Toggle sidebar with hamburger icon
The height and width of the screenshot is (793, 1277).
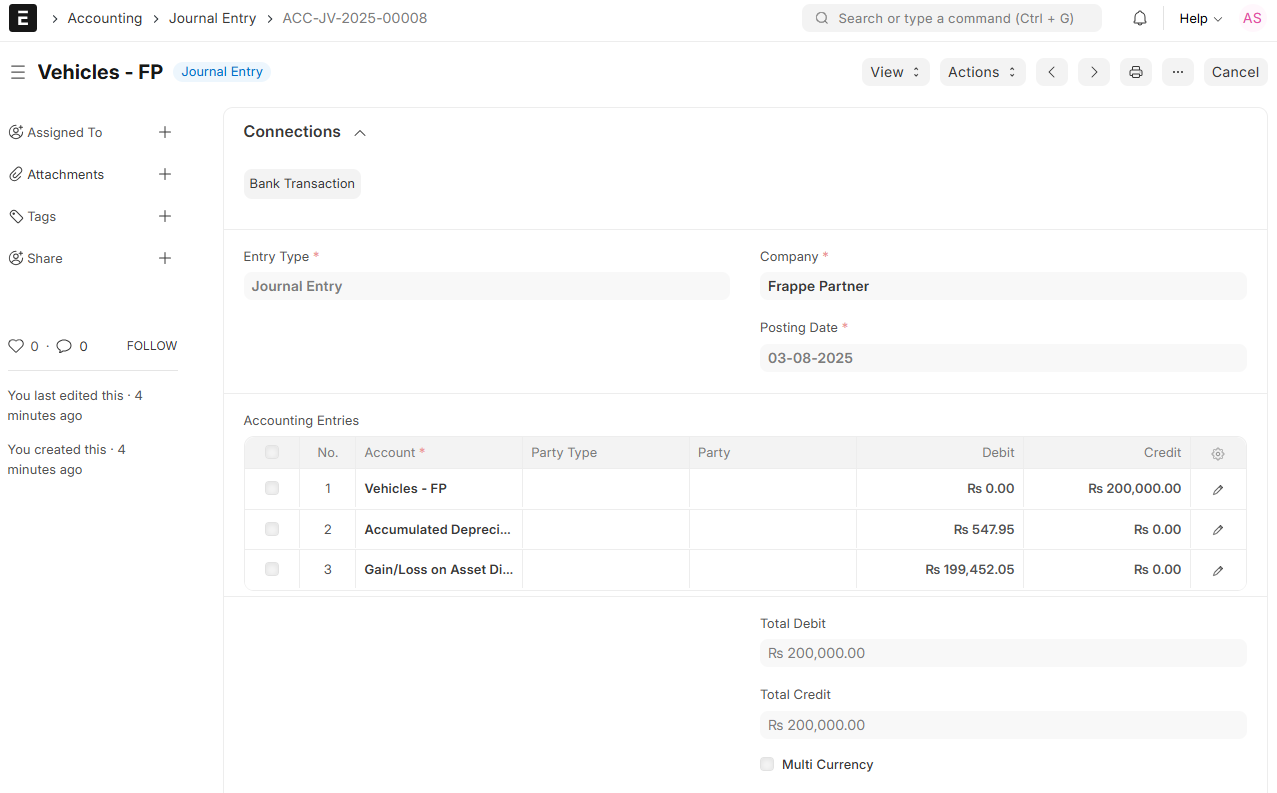click(17, 72)
